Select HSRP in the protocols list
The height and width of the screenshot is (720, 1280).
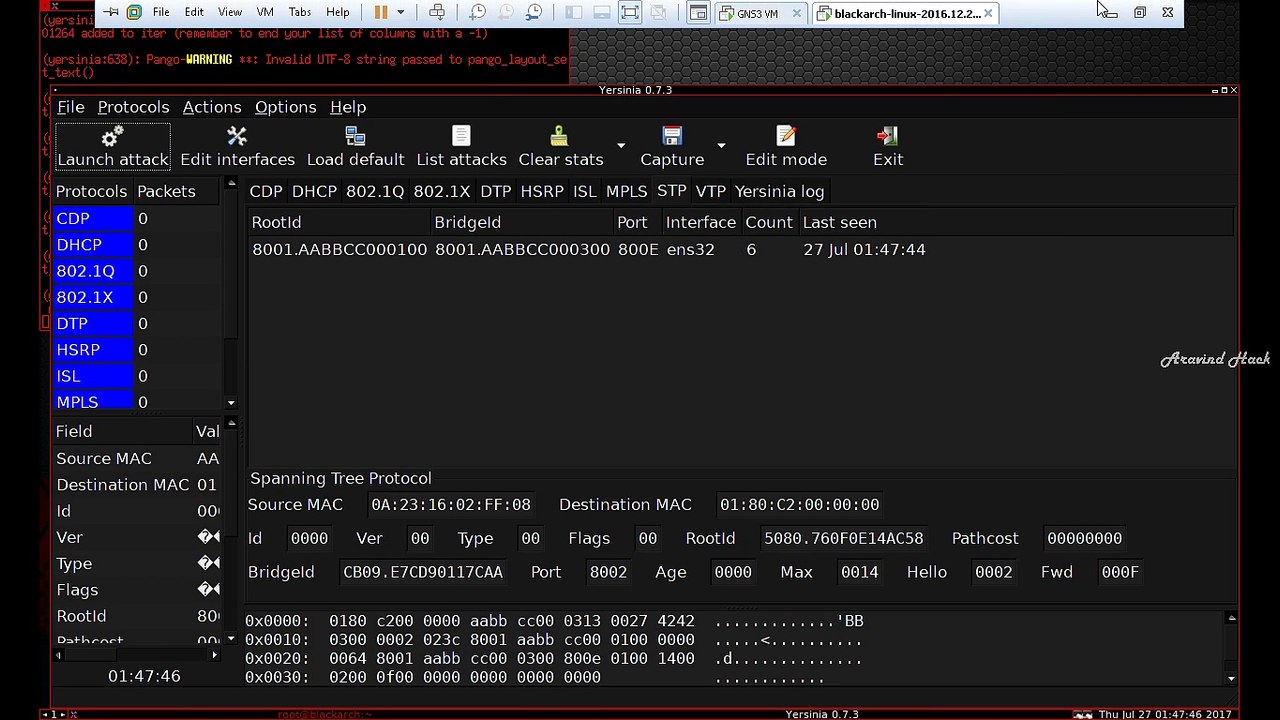[93, 350]
